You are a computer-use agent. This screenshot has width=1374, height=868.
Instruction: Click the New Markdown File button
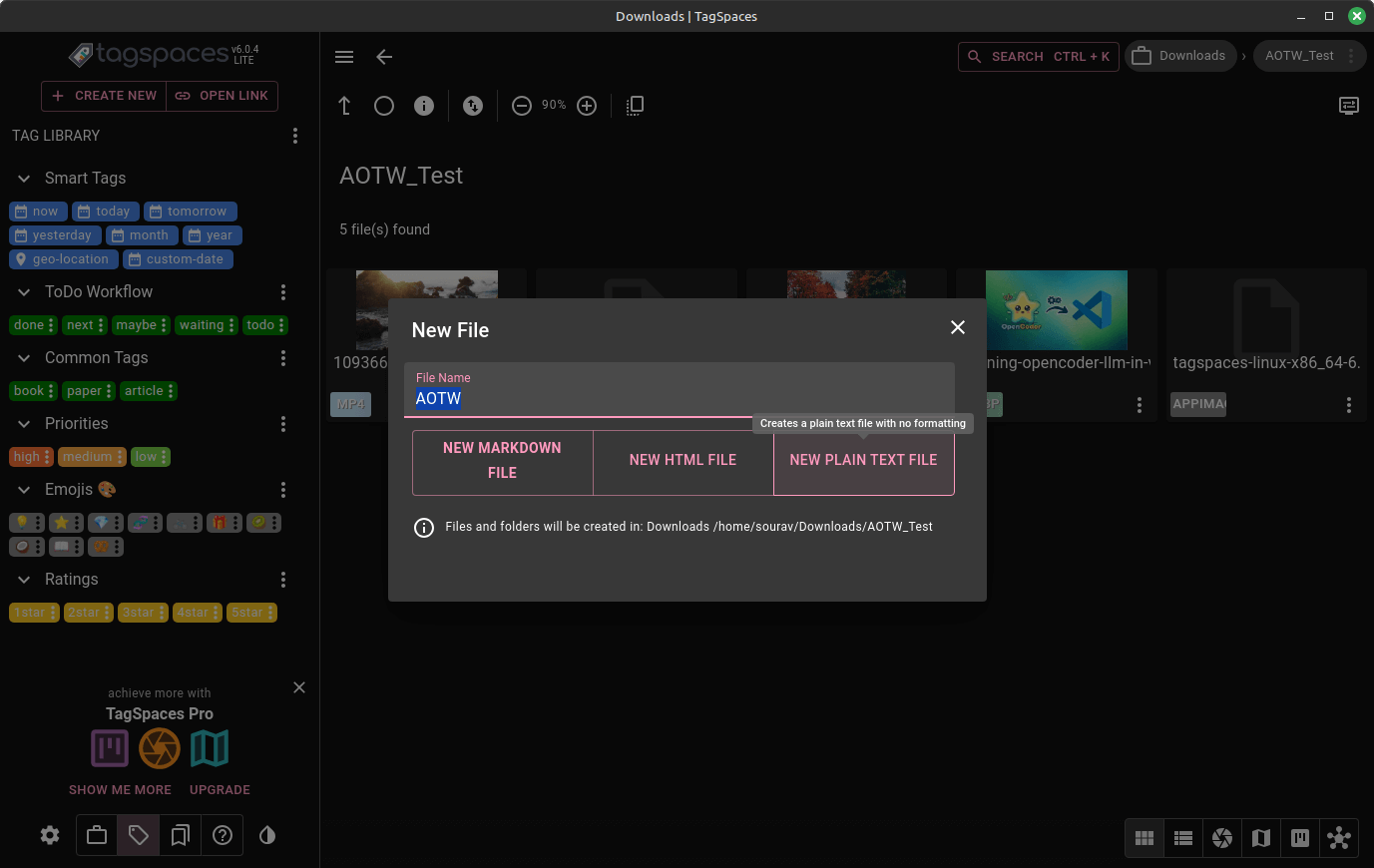[502, 460]
